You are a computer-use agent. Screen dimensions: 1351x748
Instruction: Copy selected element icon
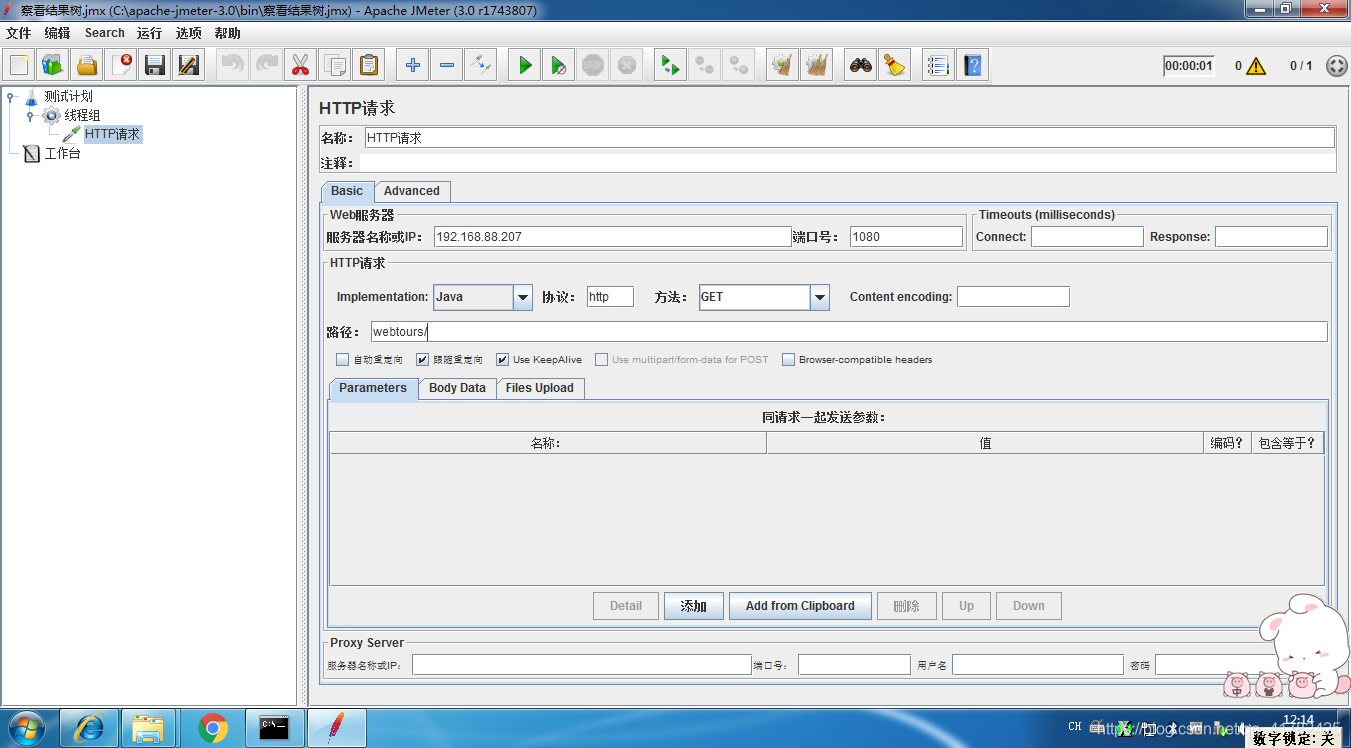coord(335,66)
